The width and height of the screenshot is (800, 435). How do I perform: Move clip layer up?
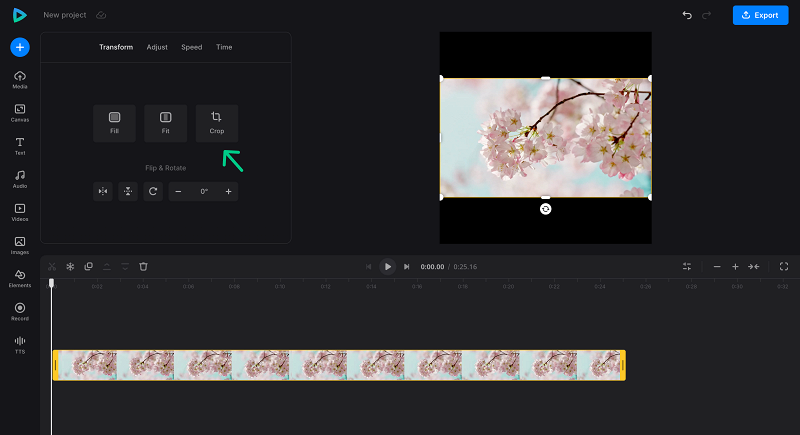(107, 267)
